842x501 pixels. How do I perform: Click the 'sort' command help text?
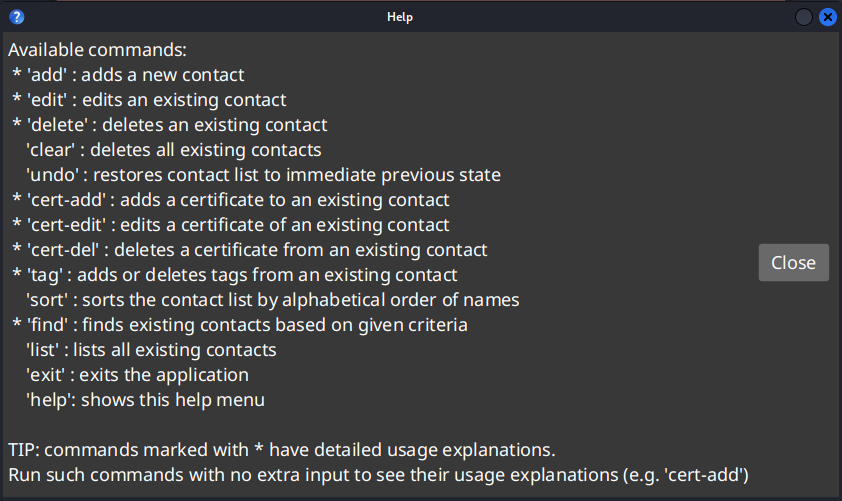click(272, 300)
